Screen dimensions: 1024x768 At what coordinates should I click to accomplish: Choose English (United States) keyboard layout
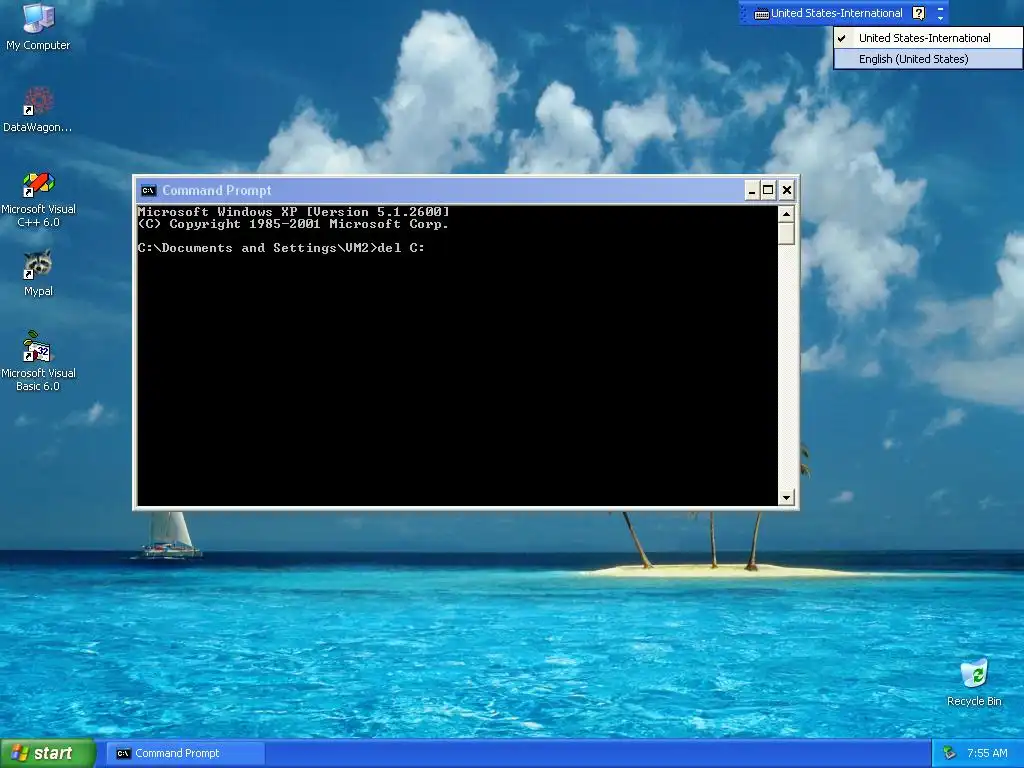tap(928, 59)
